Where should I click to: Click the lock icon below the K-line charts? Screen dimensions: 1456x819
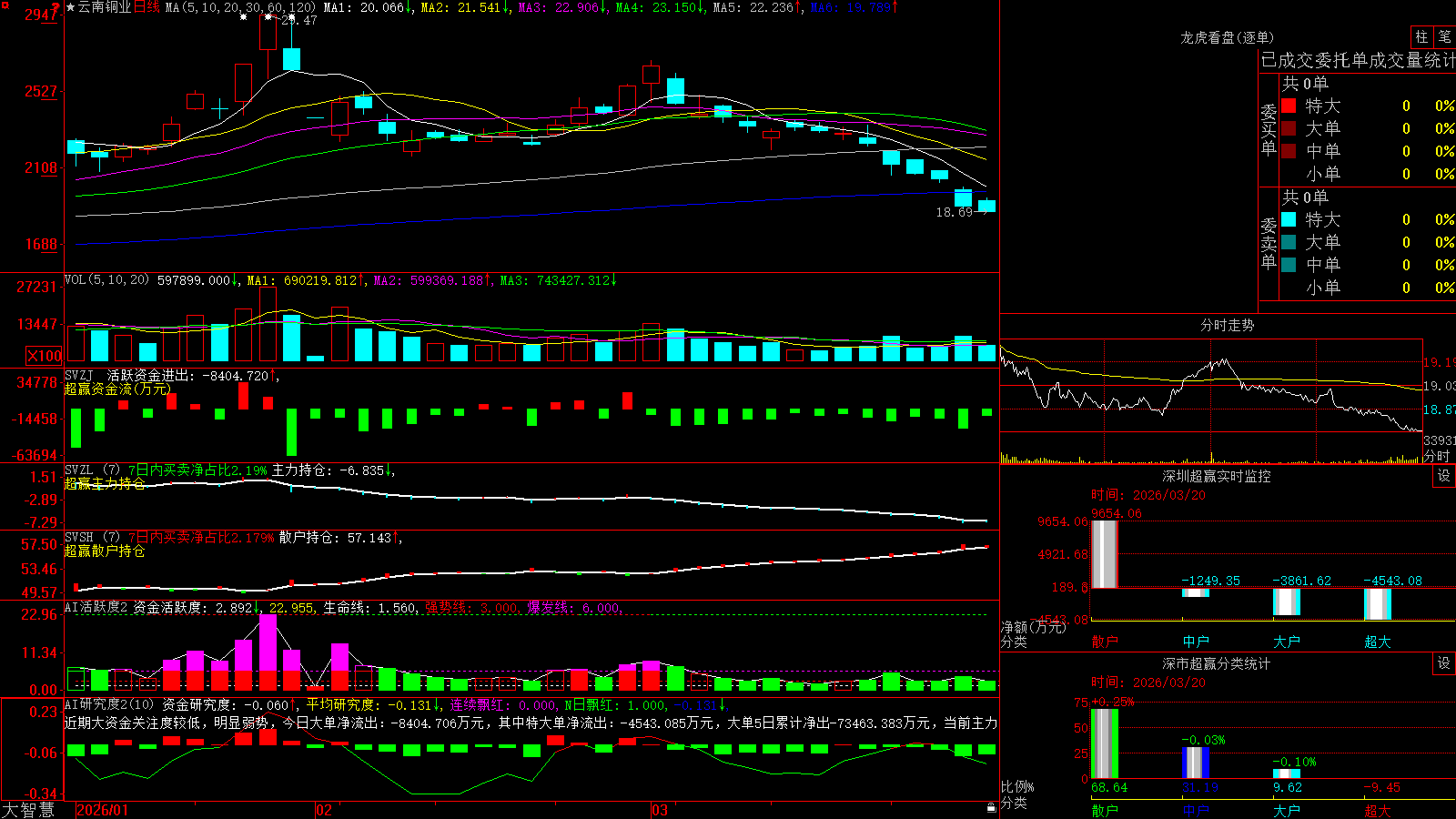point(991,807)
